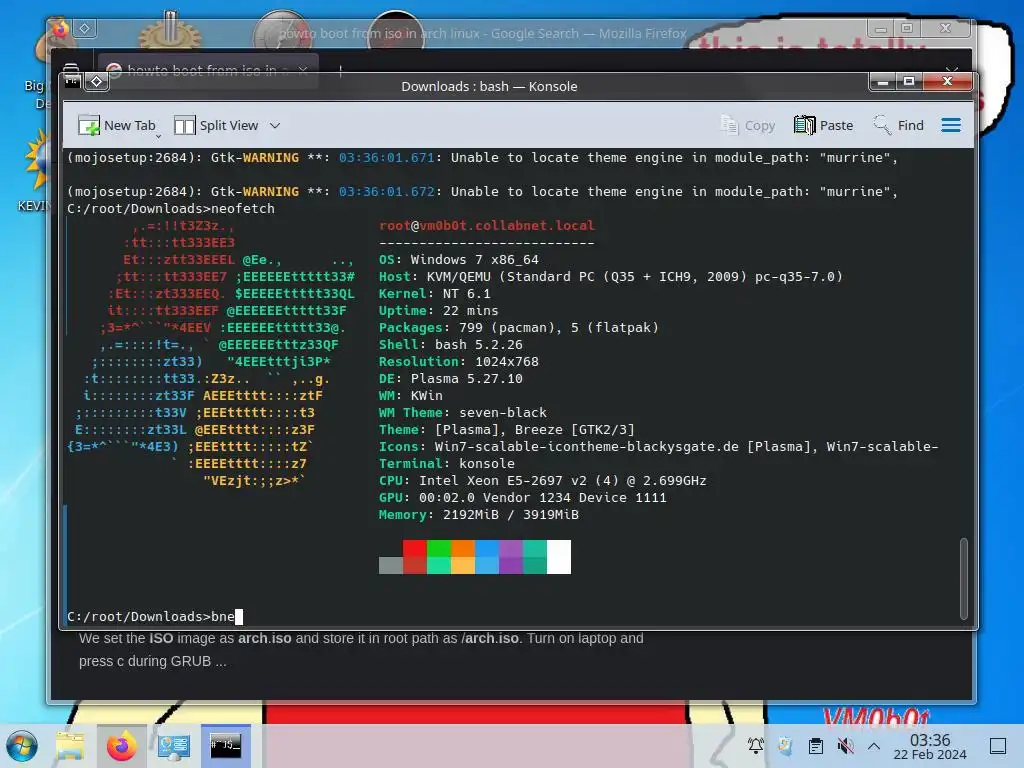The image size is (1024, 768).
Task: Open the notifications bell in system tray
Action: click(x=756, y=746)
